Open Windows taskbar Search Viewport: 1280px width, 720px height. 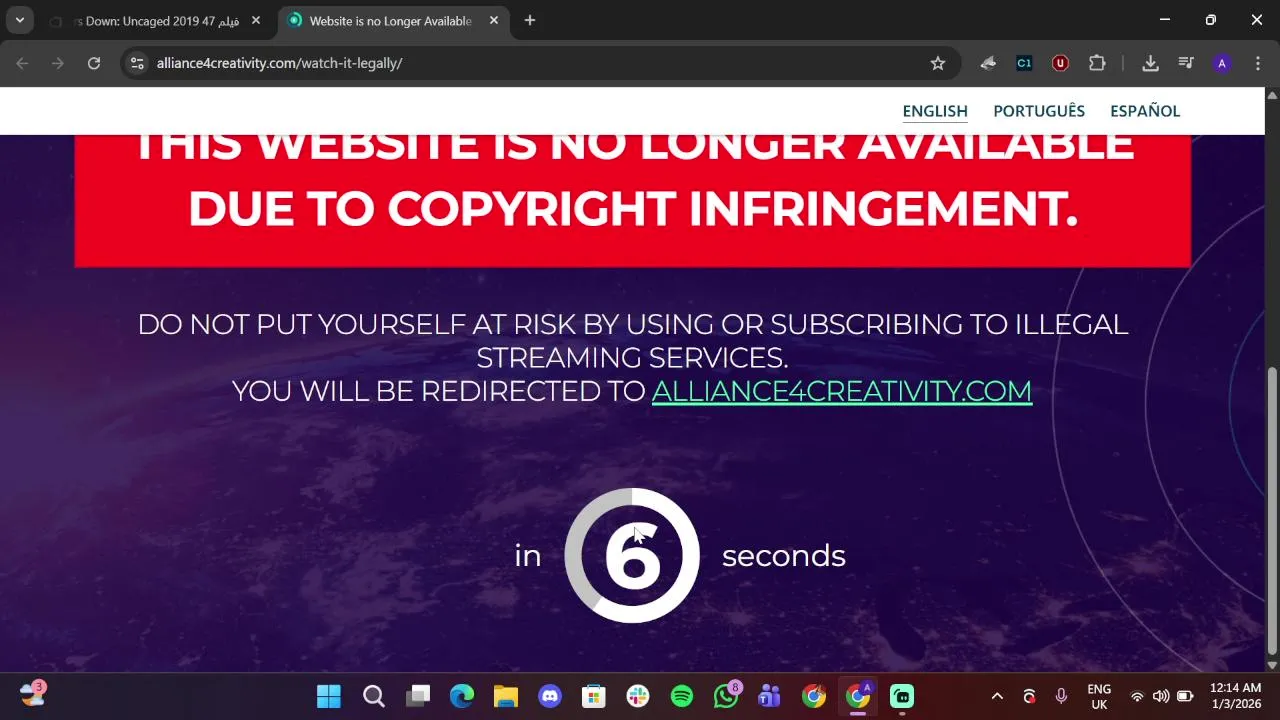[x=374, y=696]
